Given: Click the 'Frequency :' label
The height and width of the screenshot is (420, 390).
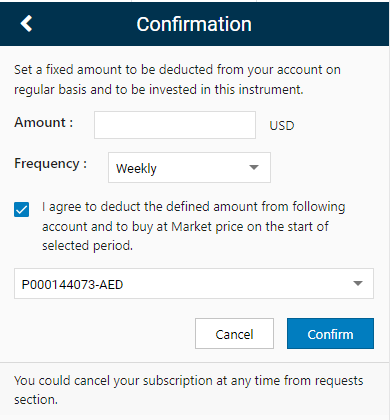Looking at the screenshot, I should coord(51,164).
